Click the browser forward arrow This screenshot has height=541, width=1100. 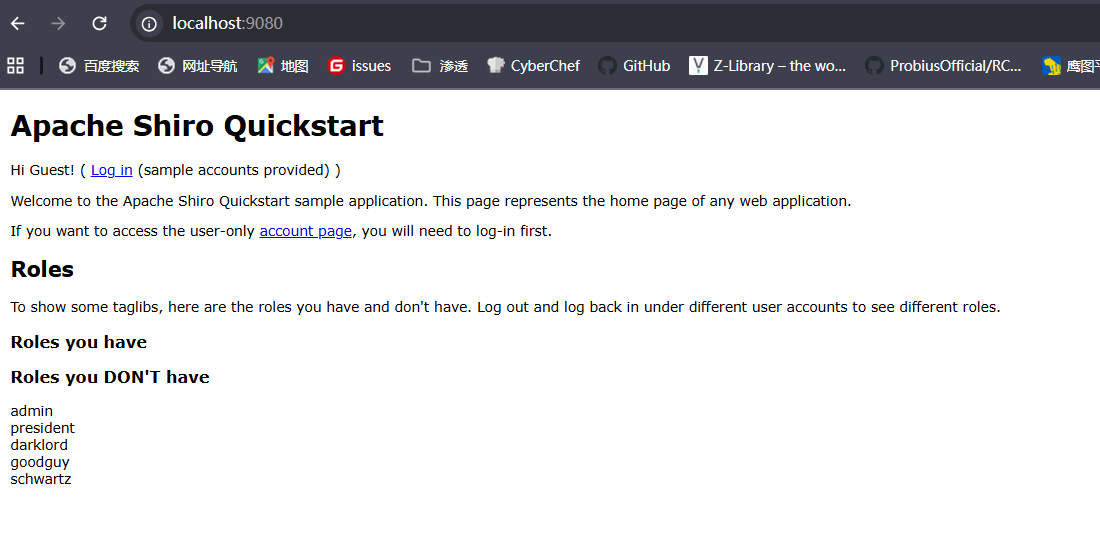[x=58, y=24]
